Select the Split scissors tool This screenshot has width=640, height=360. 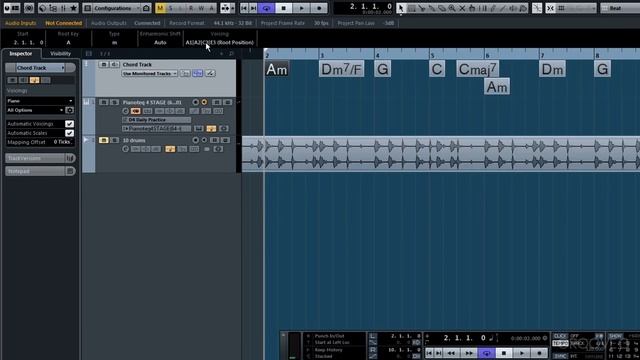tap(422, 8)
